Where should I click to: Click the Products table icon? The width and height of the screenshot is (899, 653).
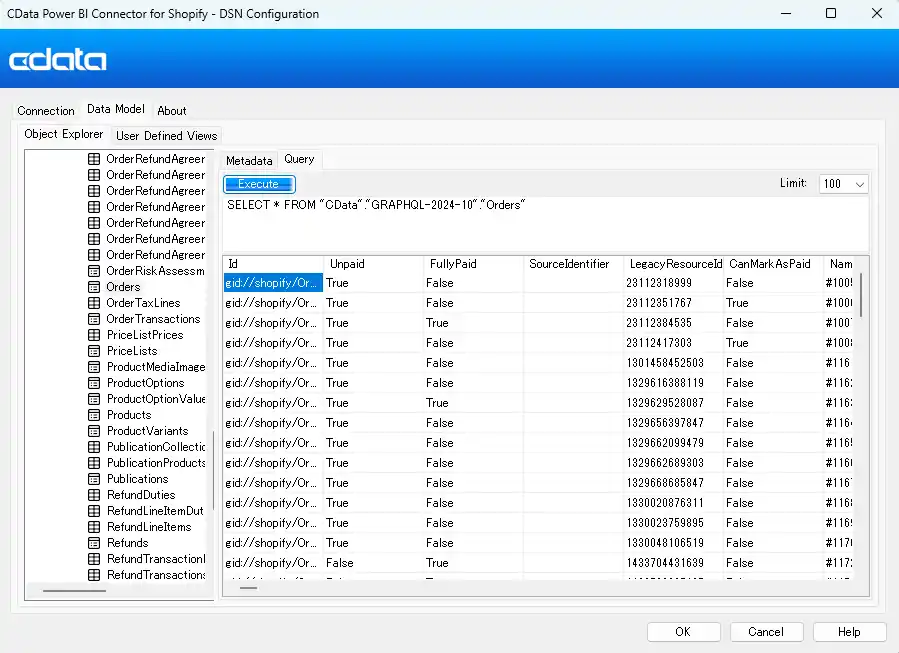(95, 415)
